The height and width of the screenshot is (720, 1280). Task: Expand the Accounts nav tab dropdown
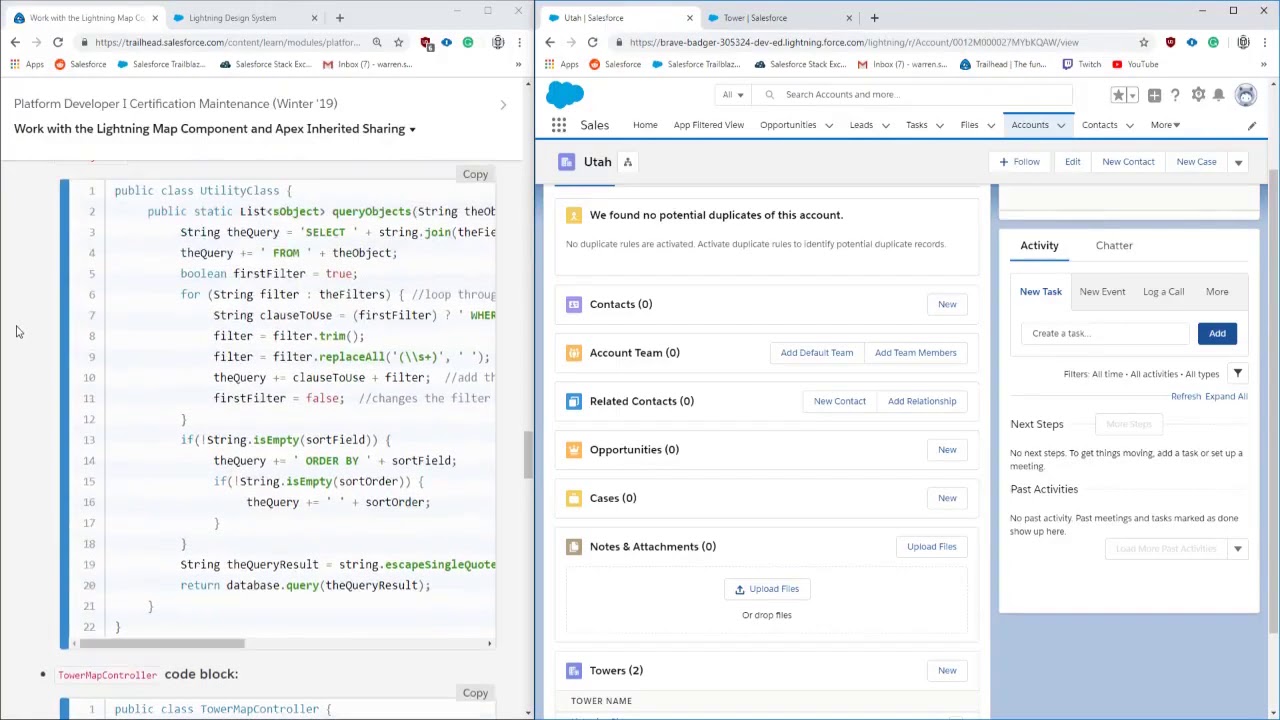click(x=1061, y=126)
